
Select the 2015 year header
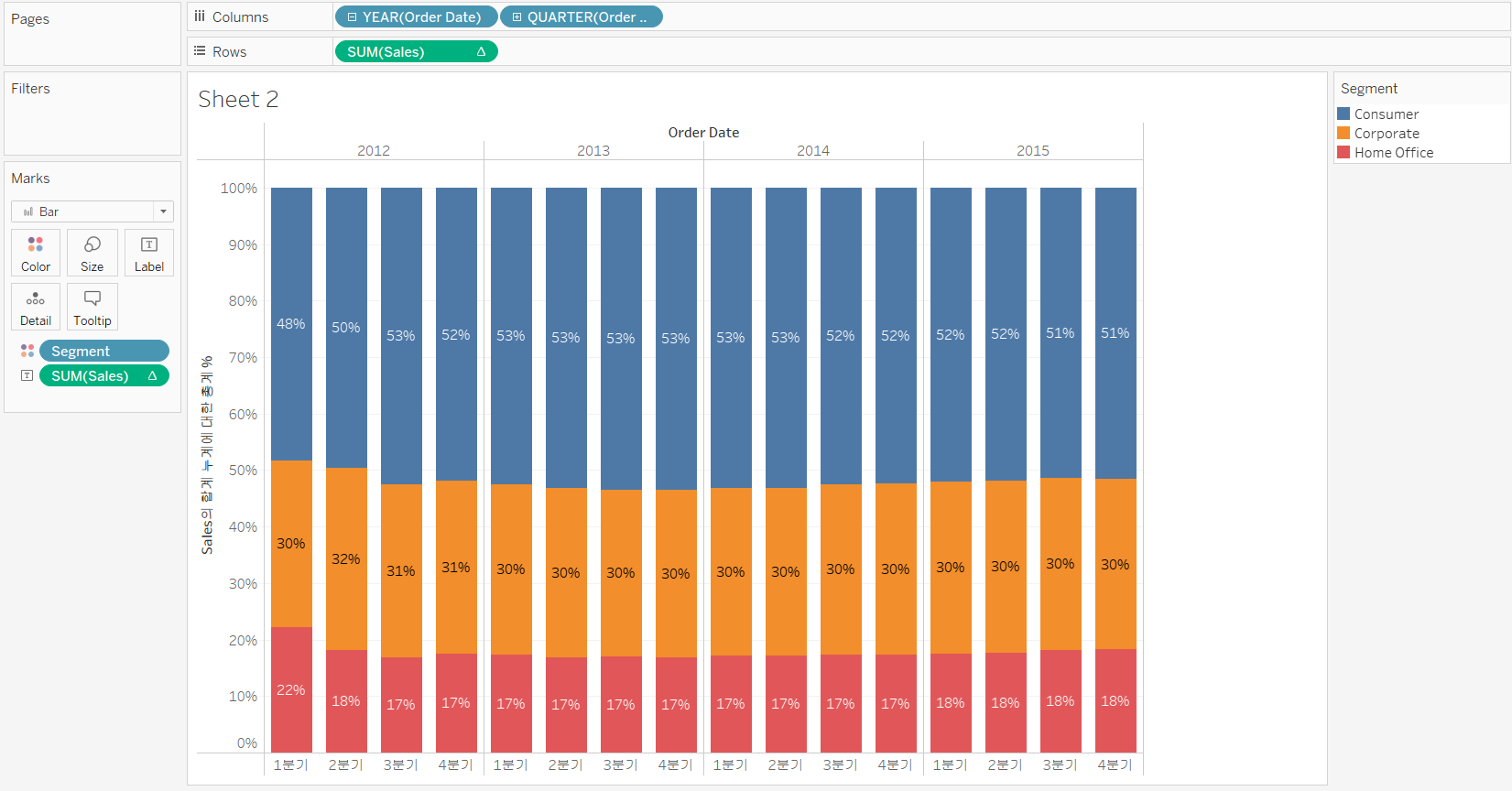[1033, 150]
